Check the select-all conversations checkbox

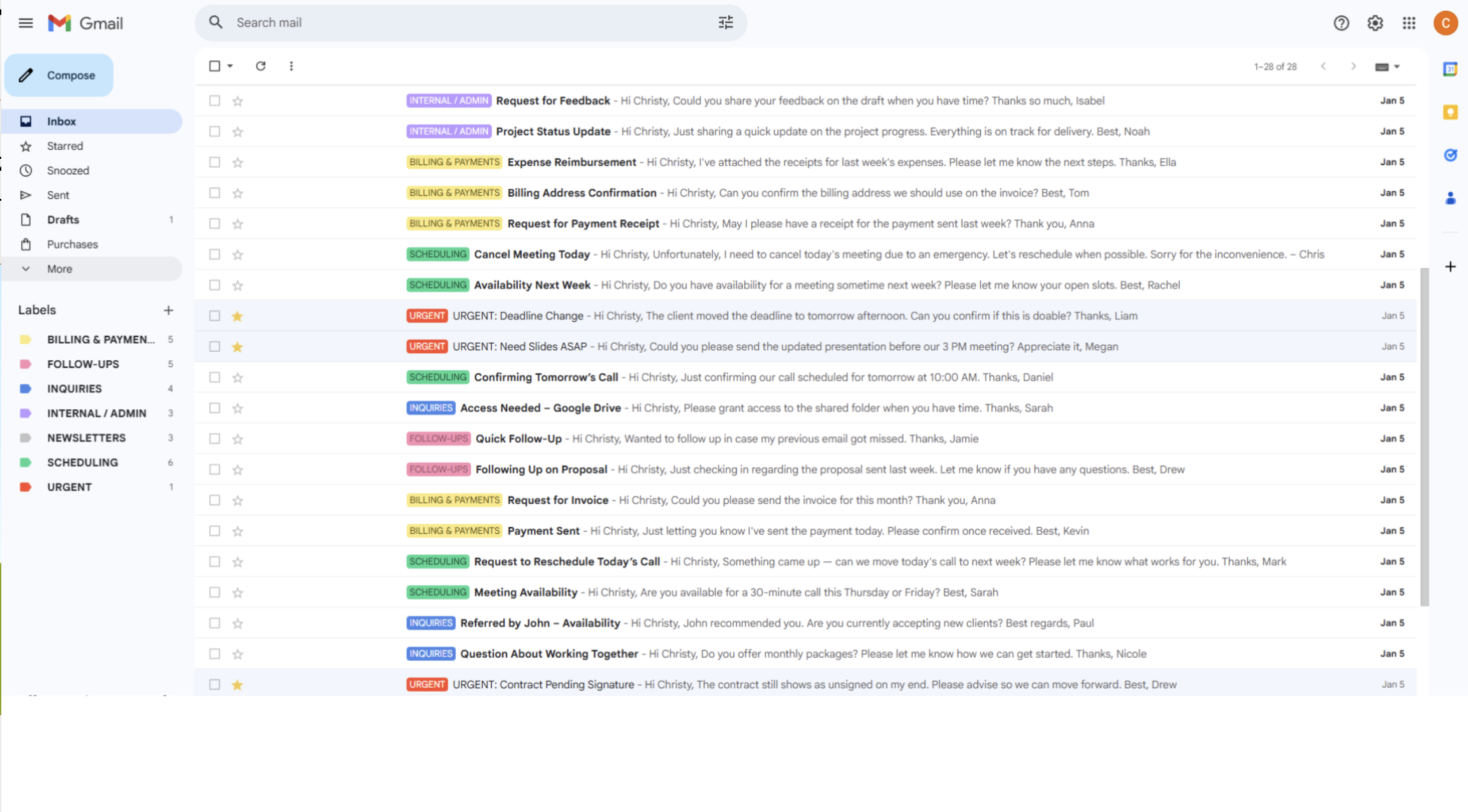(214, 66)
